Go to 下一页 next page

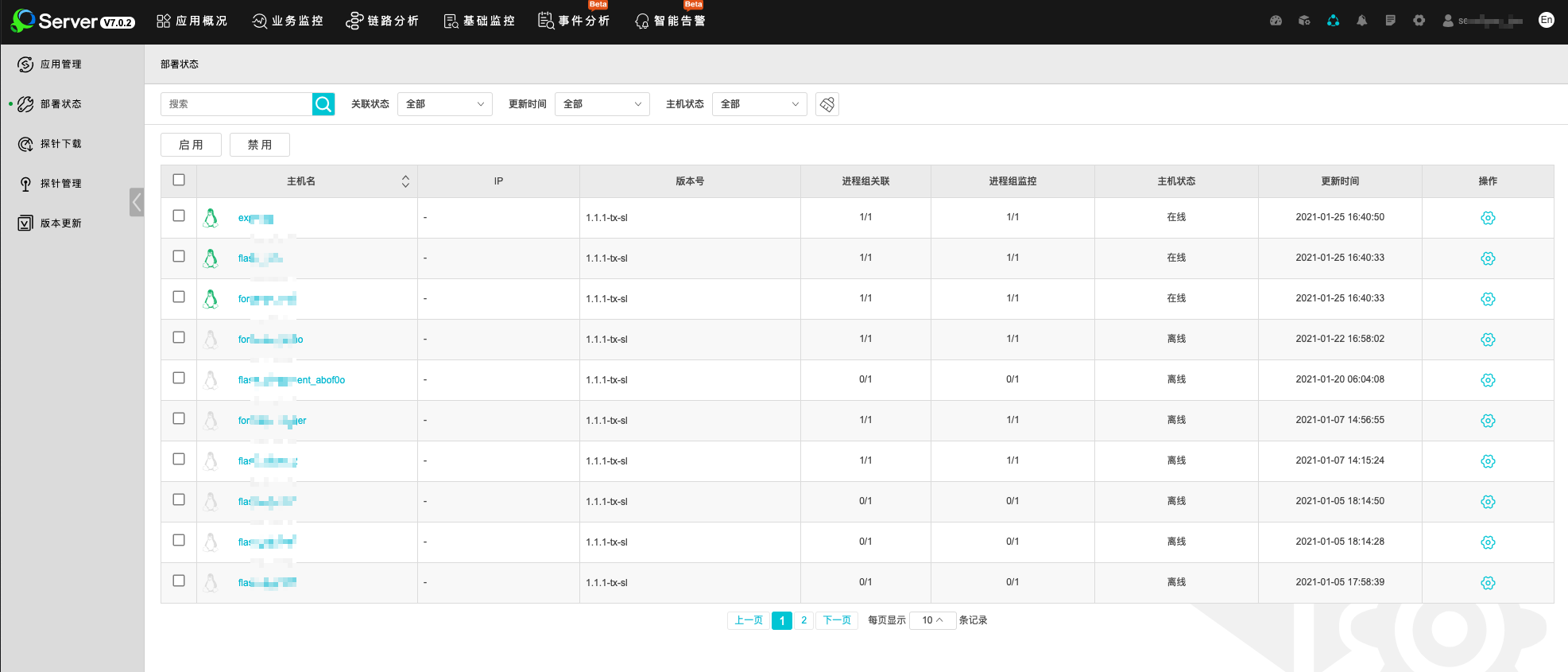tap(836, 620)
